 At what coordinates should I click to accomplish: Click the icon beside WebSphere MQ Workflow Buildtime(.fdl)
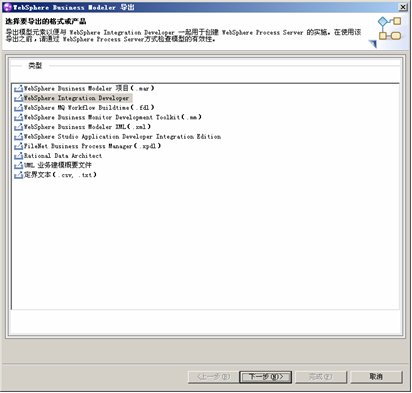pyautogui.click(x=18, y=108)
